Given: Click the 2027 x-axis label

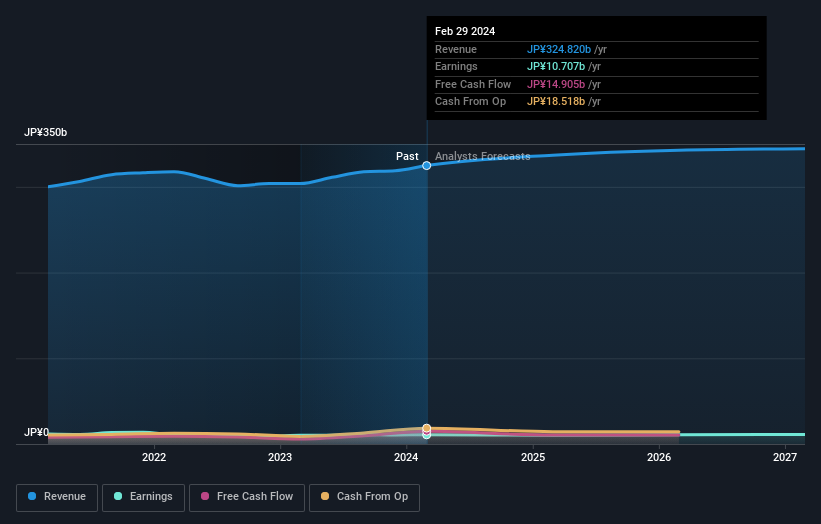Looking at the screenshot, I should click(x=785, y=457).
